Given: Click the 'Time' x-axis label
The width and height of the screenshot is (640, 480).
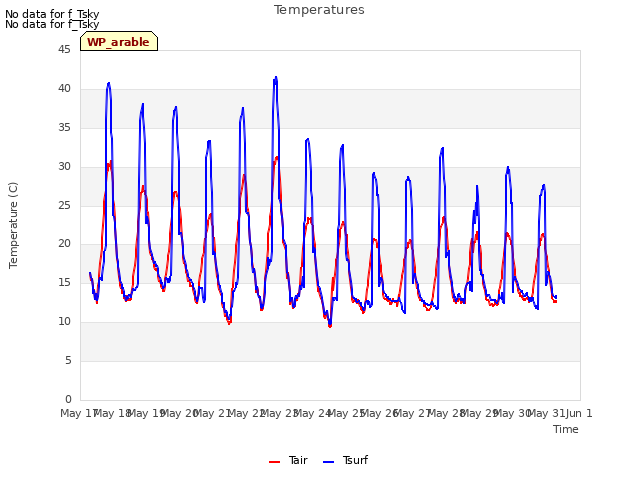Looking at the screenshot, I should pos(566,429).
